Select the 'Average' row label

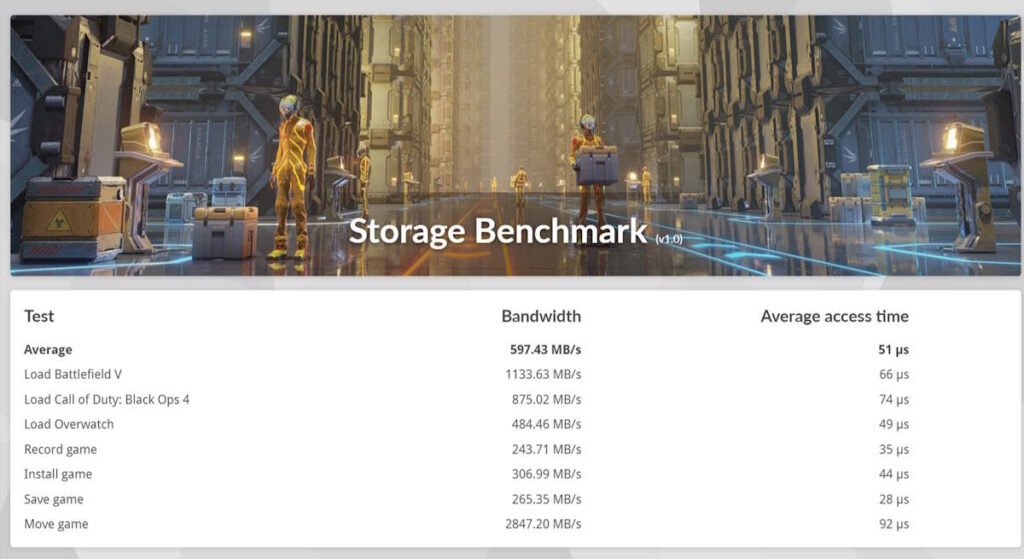(x=48, y=349)
